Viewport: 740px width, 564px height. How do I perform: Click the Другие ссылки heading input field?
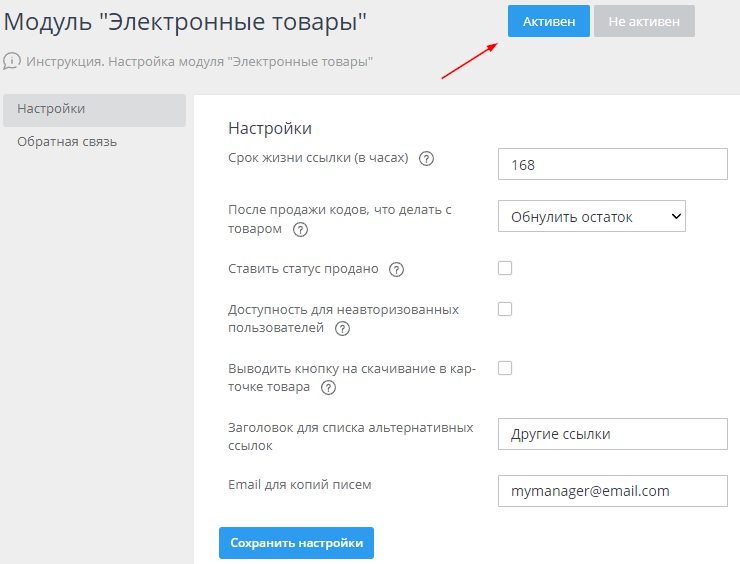612,434
